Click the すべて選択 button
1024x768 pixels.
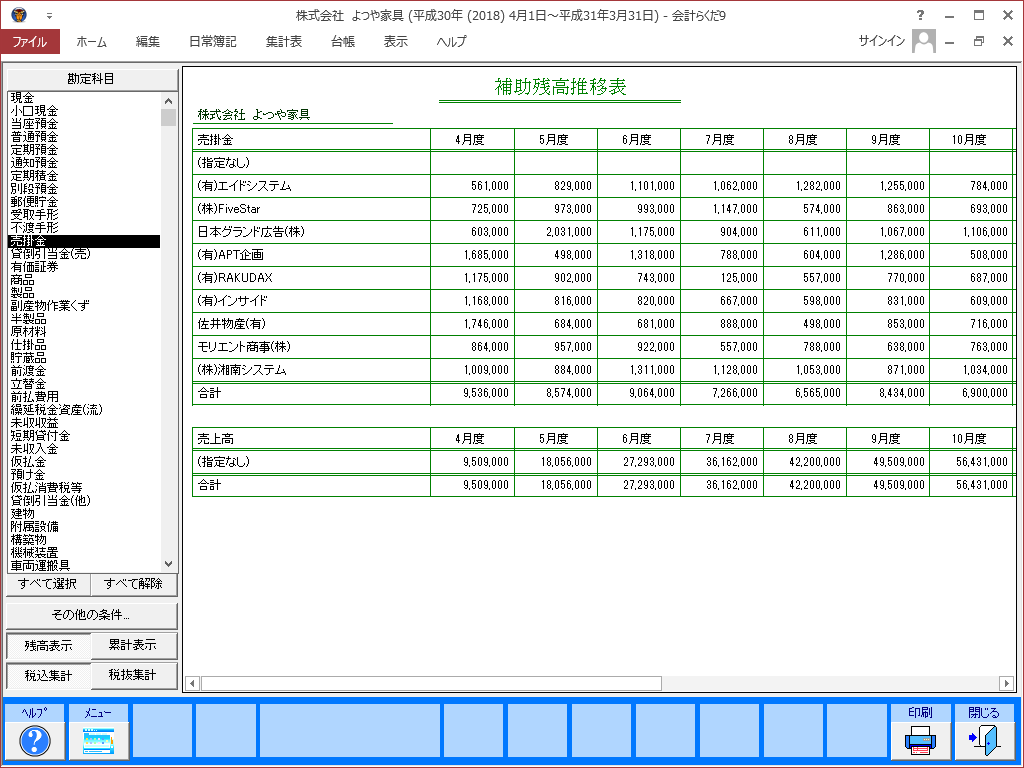tap(48, 584)
